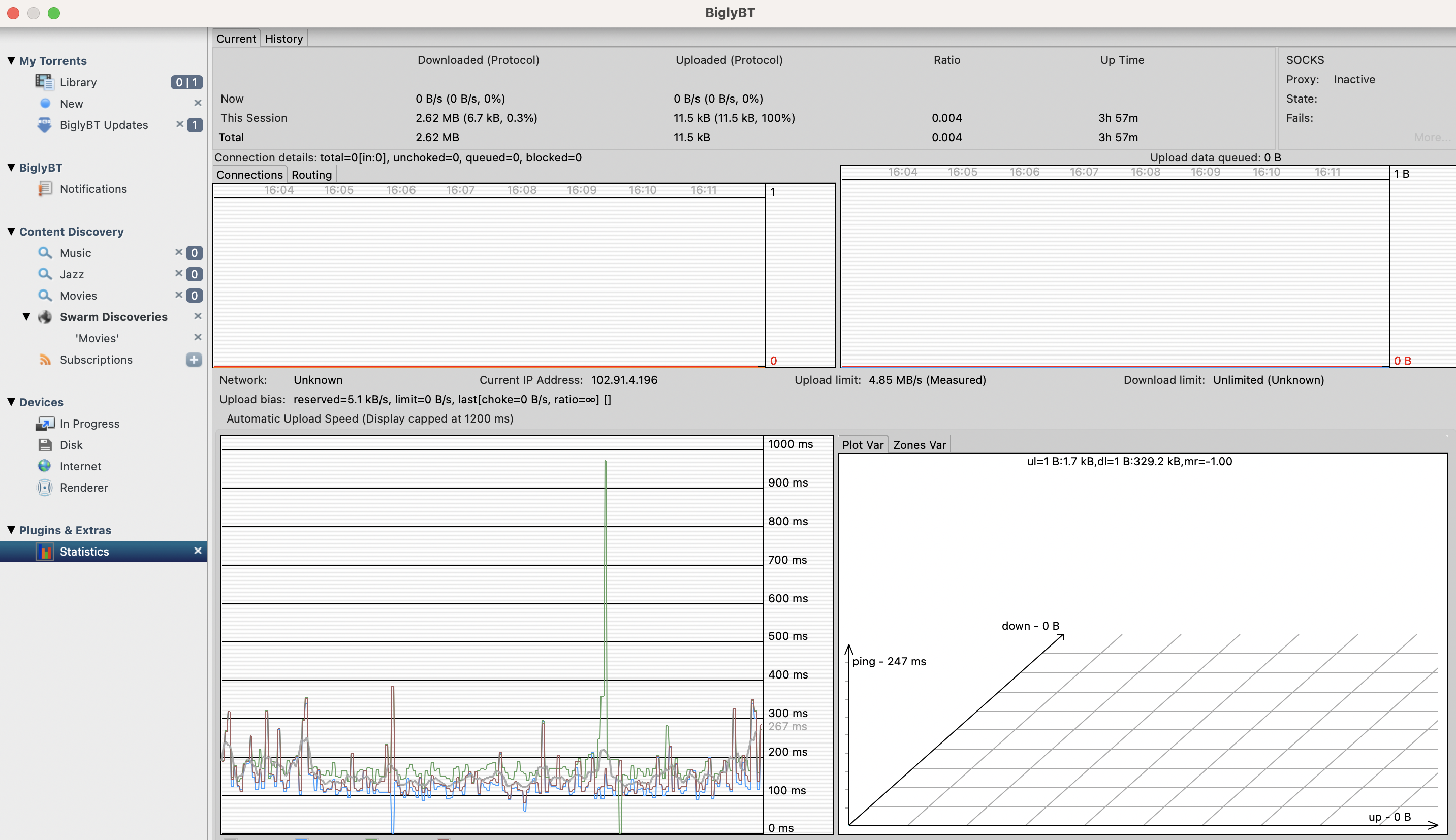
Task: Add a subscription with plus icon
Action: (x=194, y=360)
